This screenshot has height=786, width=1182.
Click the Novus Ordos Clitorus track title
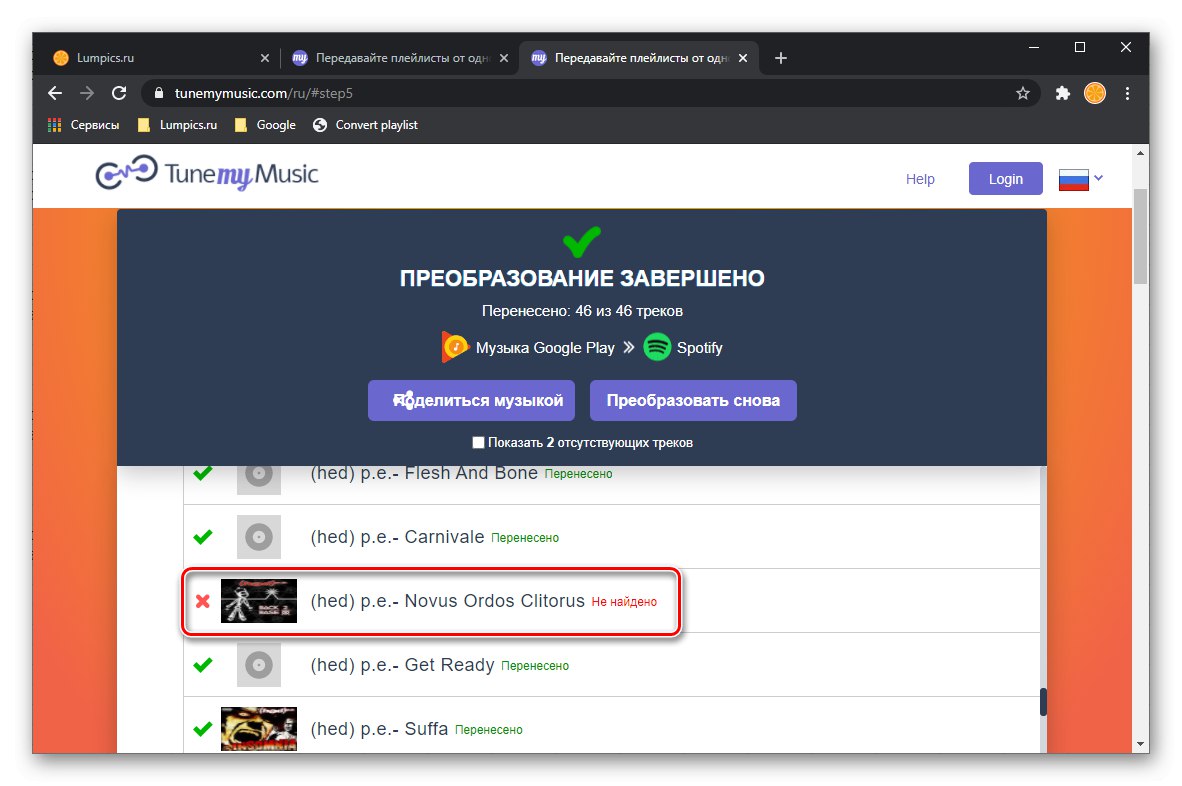pyautogui.click(x=447, y=601)
